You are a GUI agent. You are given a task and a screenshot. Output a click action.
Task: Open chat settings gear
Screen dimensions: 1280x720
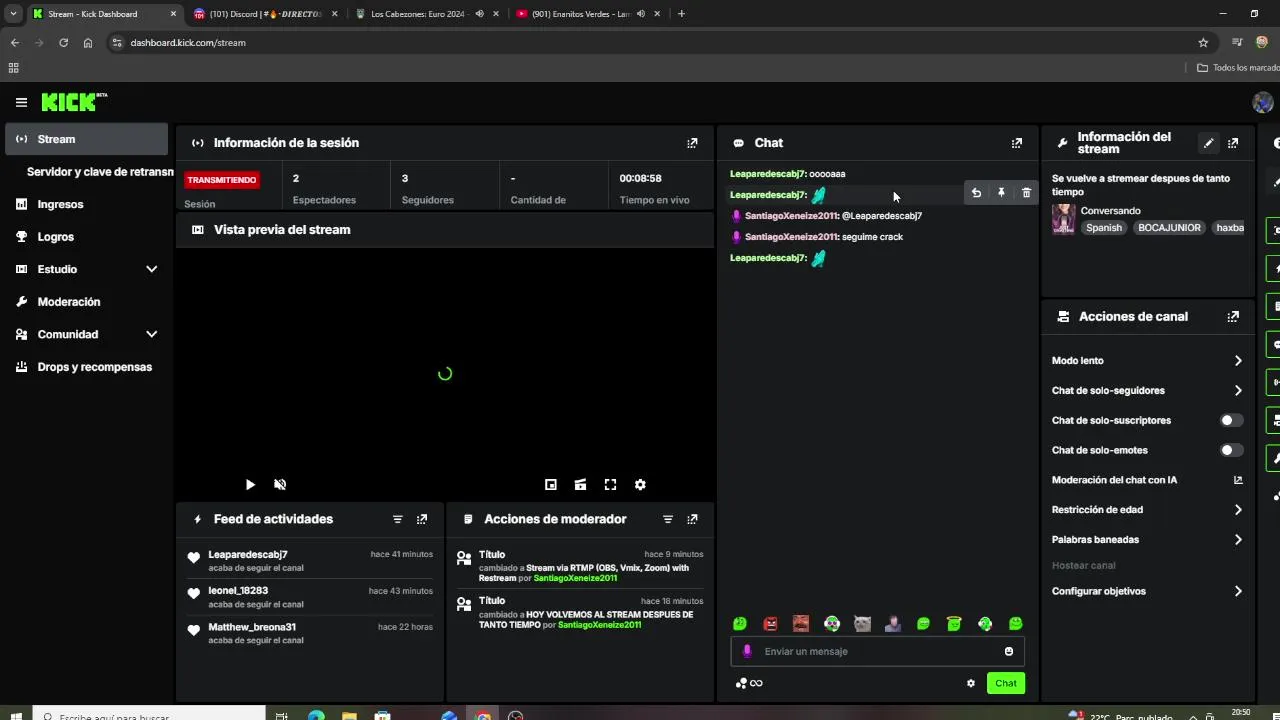pyautogui.click(x=970, y=683)
